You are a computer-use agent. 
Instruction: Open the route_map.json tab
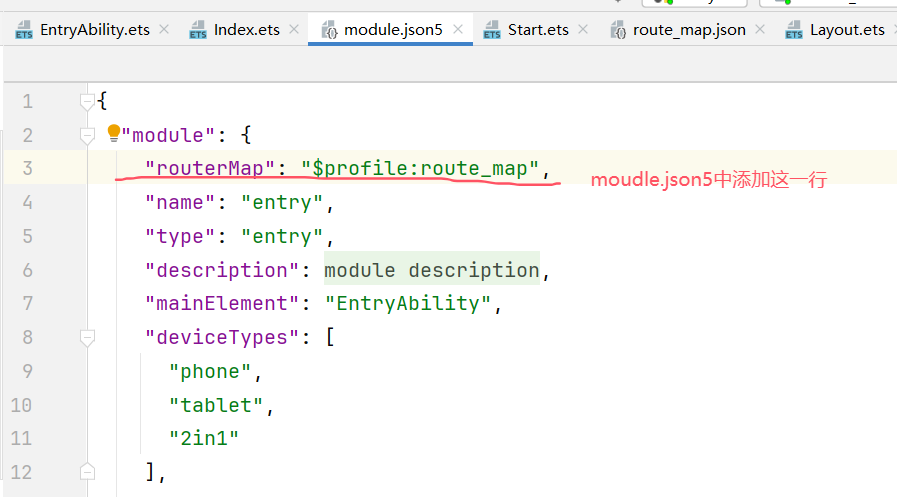(x=689, y=30)
